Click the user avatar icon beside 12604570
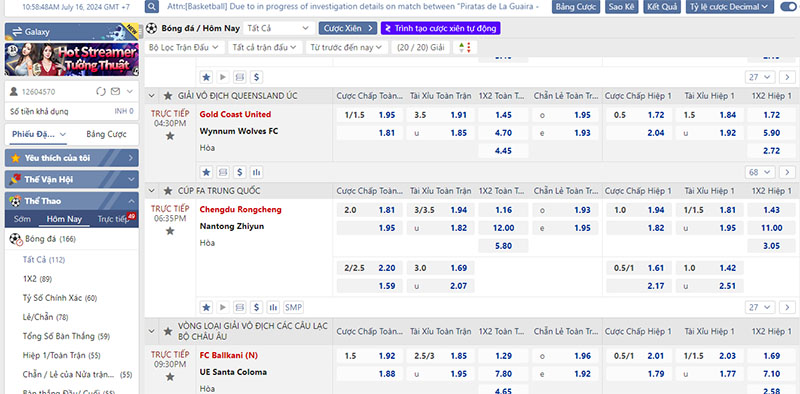Image resolution: width=800 pixels, height=394 pixels. [14, 91]
